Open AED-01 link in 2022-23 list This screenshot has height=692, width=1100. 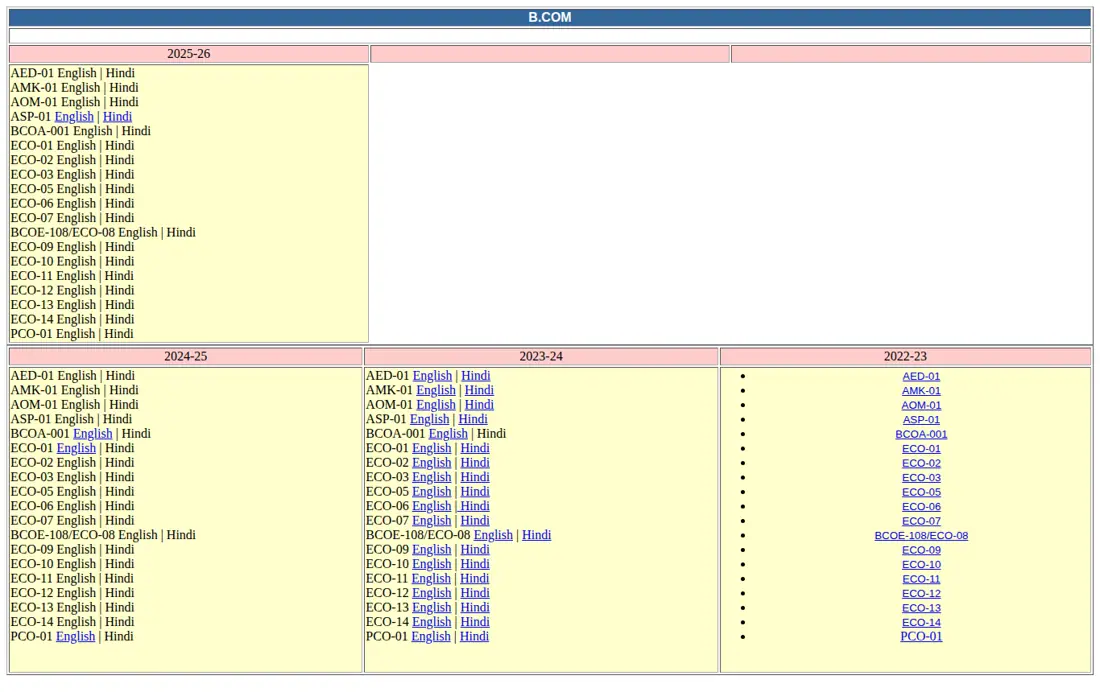(x=921, y=376)
